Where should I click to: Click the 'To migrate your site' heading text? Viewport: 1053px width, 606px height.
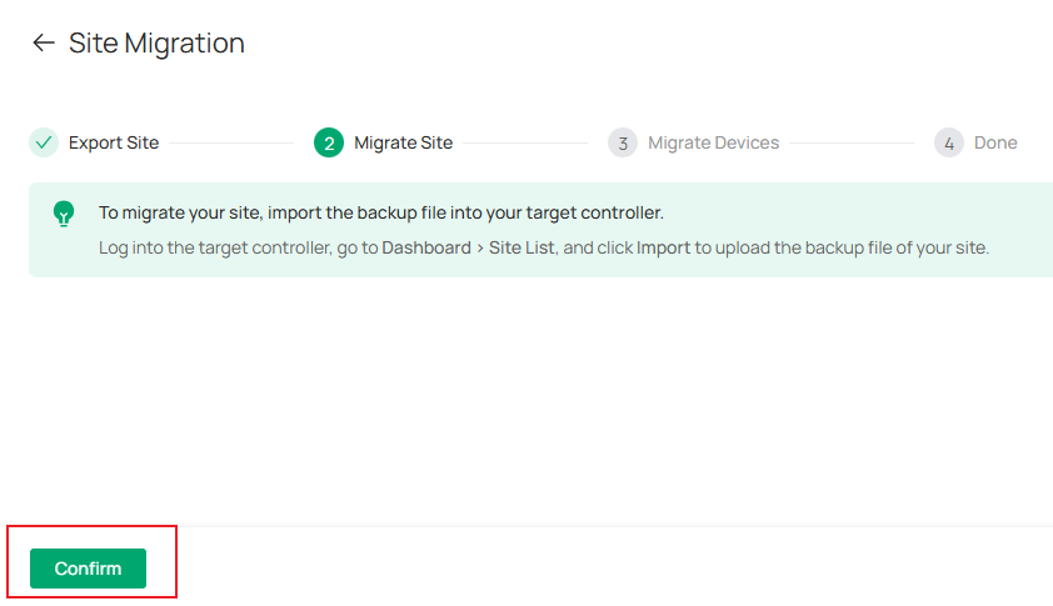pos(381,212)
